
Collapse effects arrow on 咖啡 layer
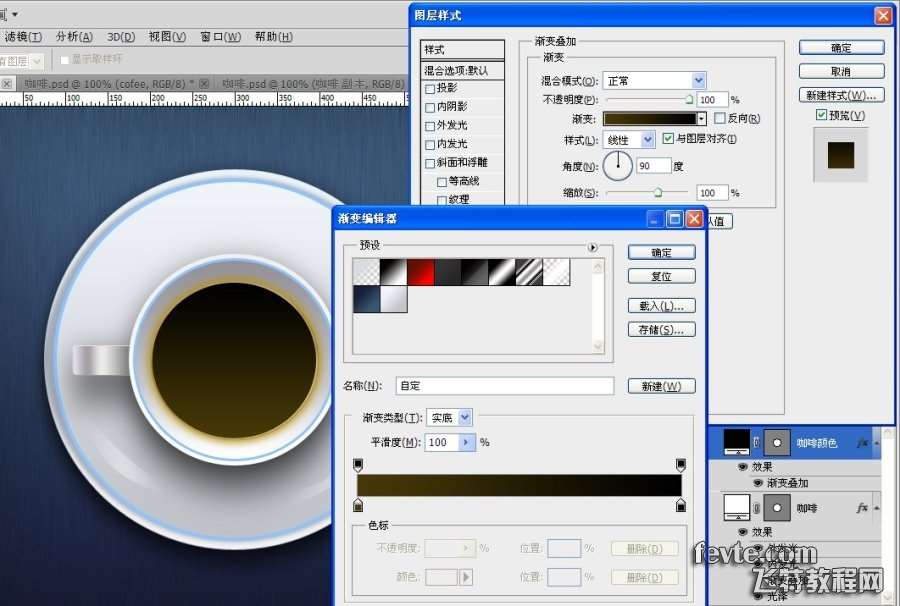pos(876,508)
